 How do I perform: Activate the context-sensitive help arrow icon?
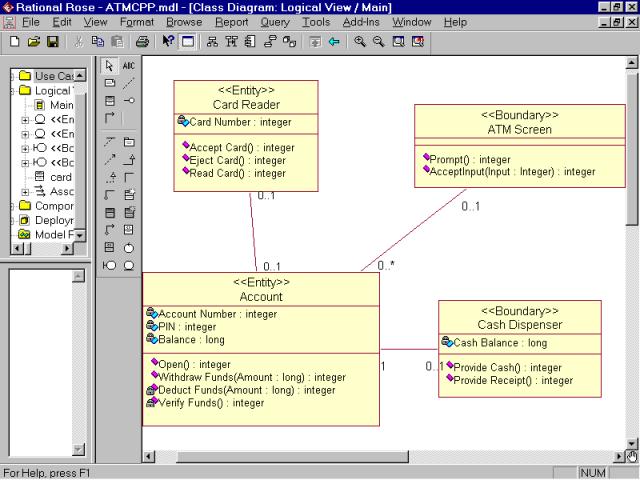coord(168,41)
